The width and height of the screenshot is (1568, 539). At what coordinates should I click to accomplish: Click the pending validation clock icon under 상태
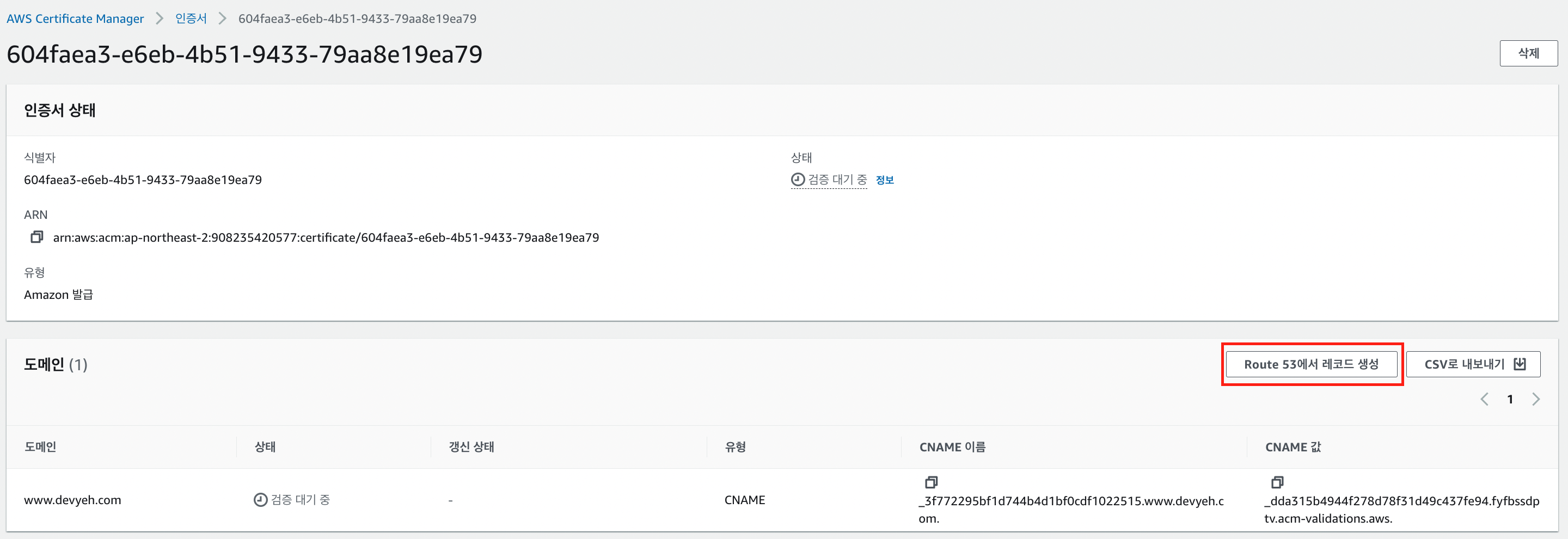(798, 180)
